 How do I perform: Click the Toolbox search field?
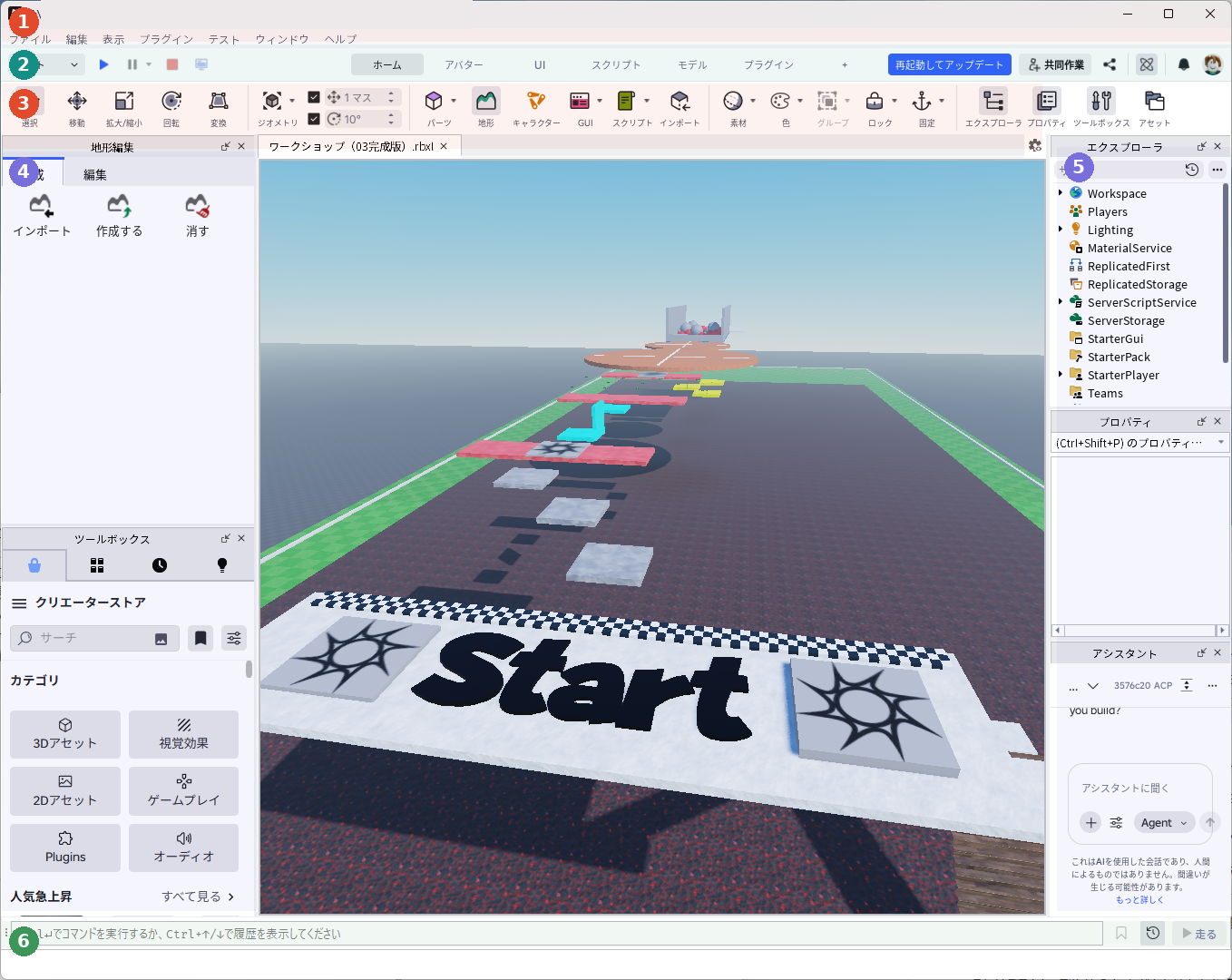click(x=94, y=638)
